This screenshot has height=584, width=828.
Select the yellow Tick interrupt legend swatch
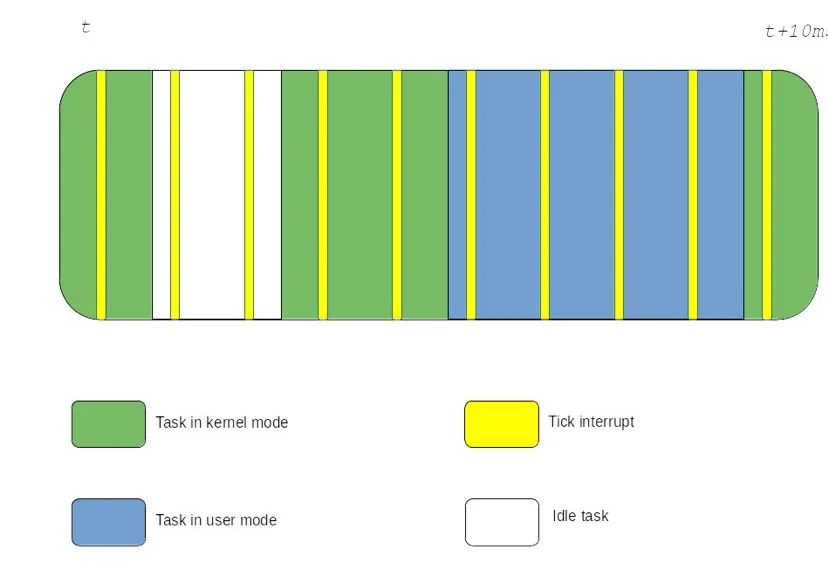point(501,424)
